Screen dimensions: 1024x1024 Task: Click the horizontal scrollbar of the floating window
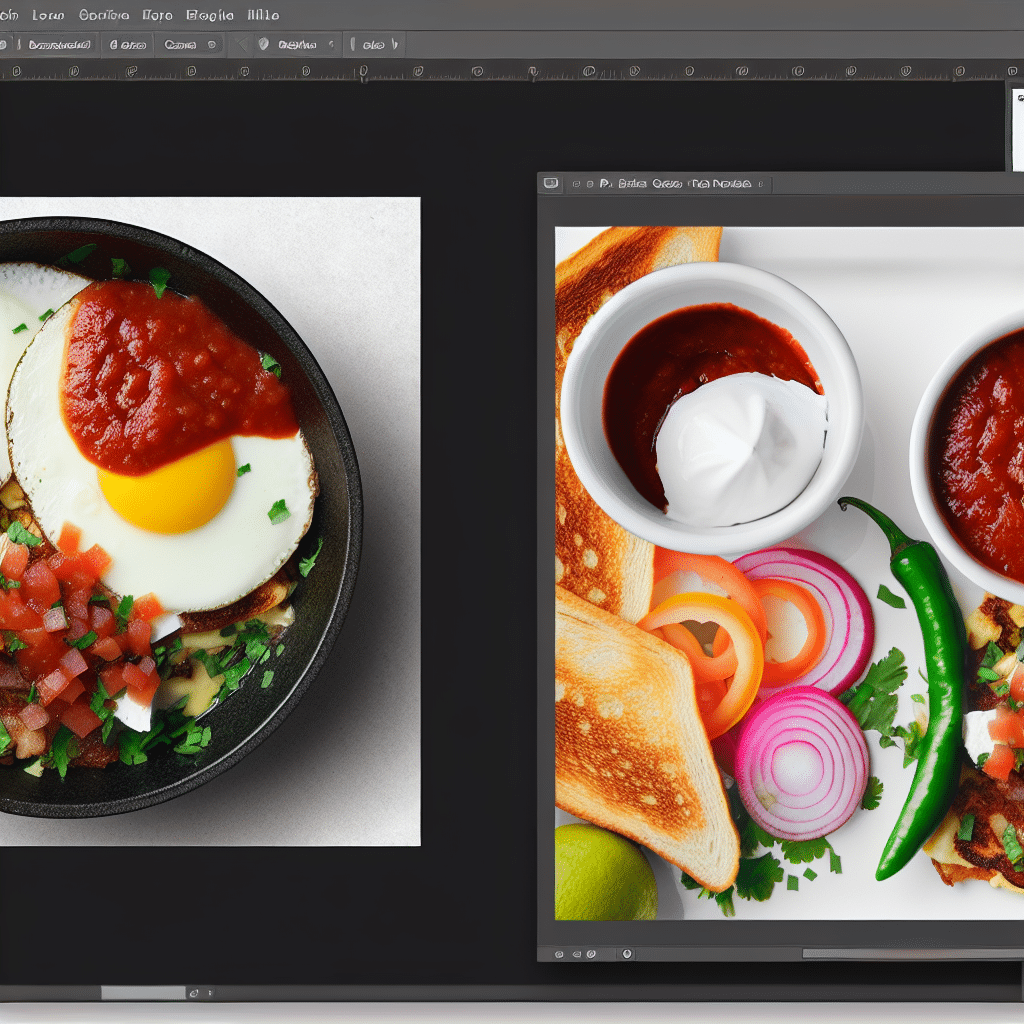tap(900, 954)
